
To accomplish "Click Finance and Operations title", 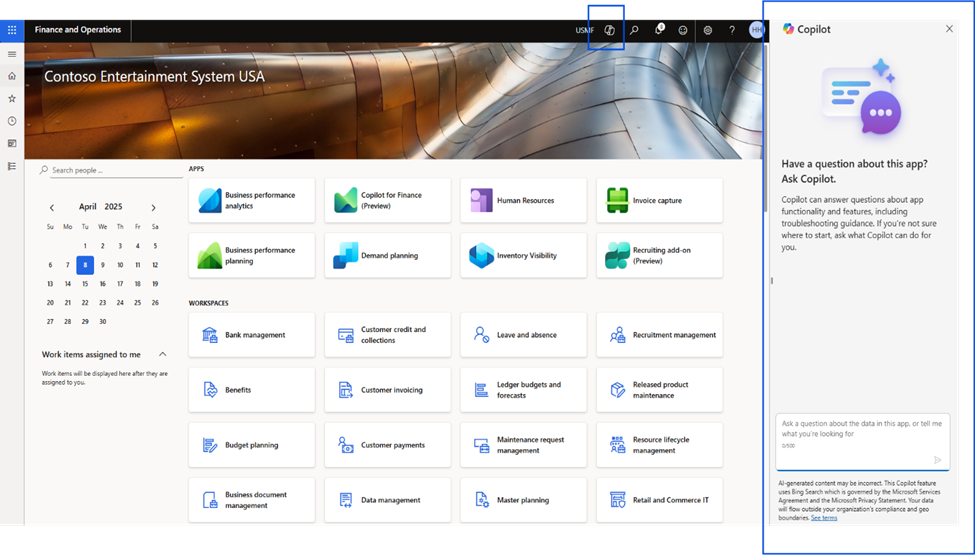I will click(x=78, y=30).
